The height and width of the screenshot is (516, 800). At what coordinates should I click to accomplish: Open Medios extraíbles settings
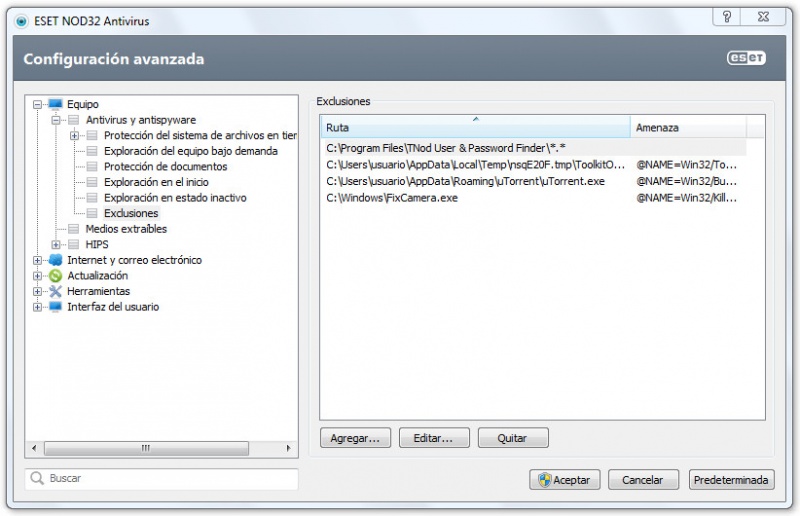pos(126,229)
